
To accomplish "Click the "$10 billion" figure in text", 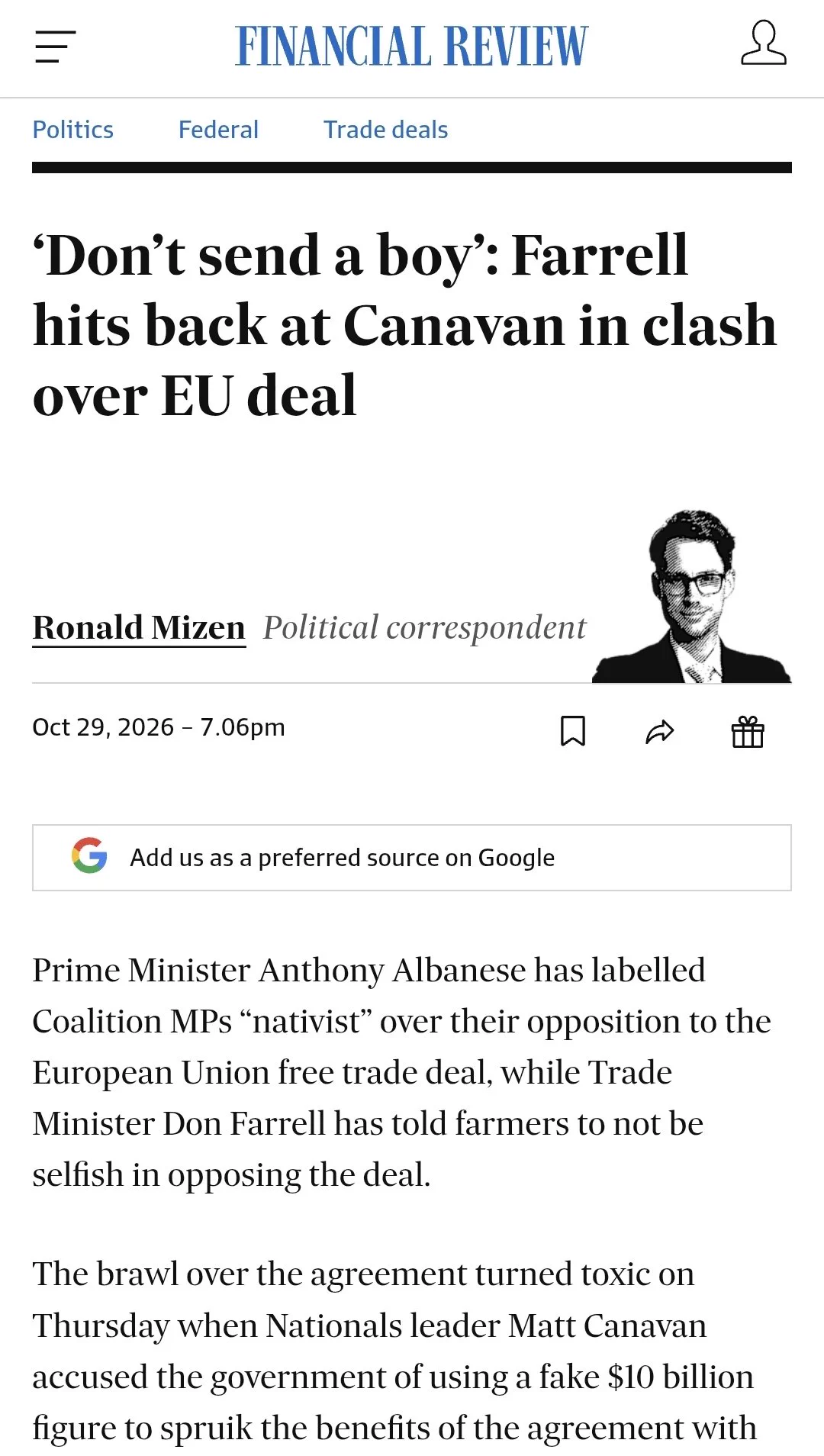I will pos(681,1377).
